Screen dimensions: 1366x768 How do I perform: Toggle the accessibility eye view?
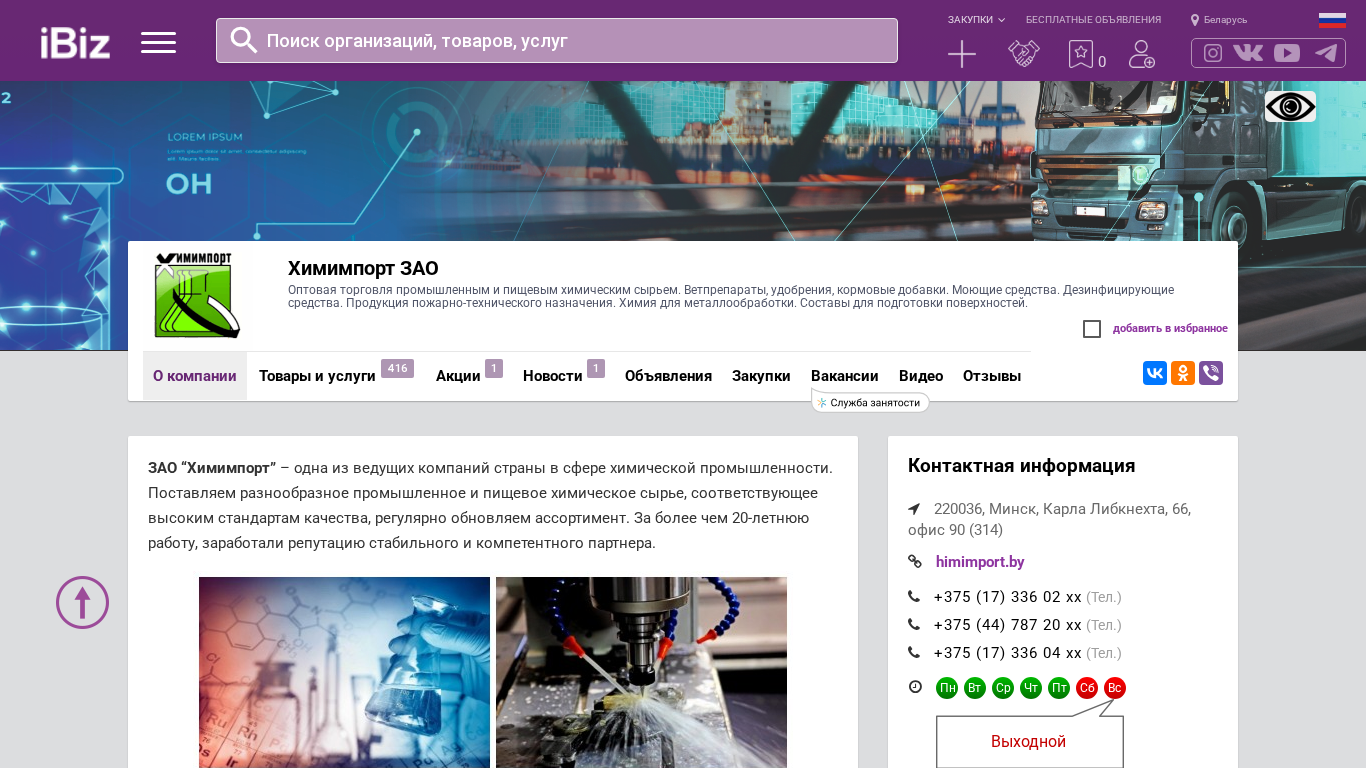[x=1290, y=106]
